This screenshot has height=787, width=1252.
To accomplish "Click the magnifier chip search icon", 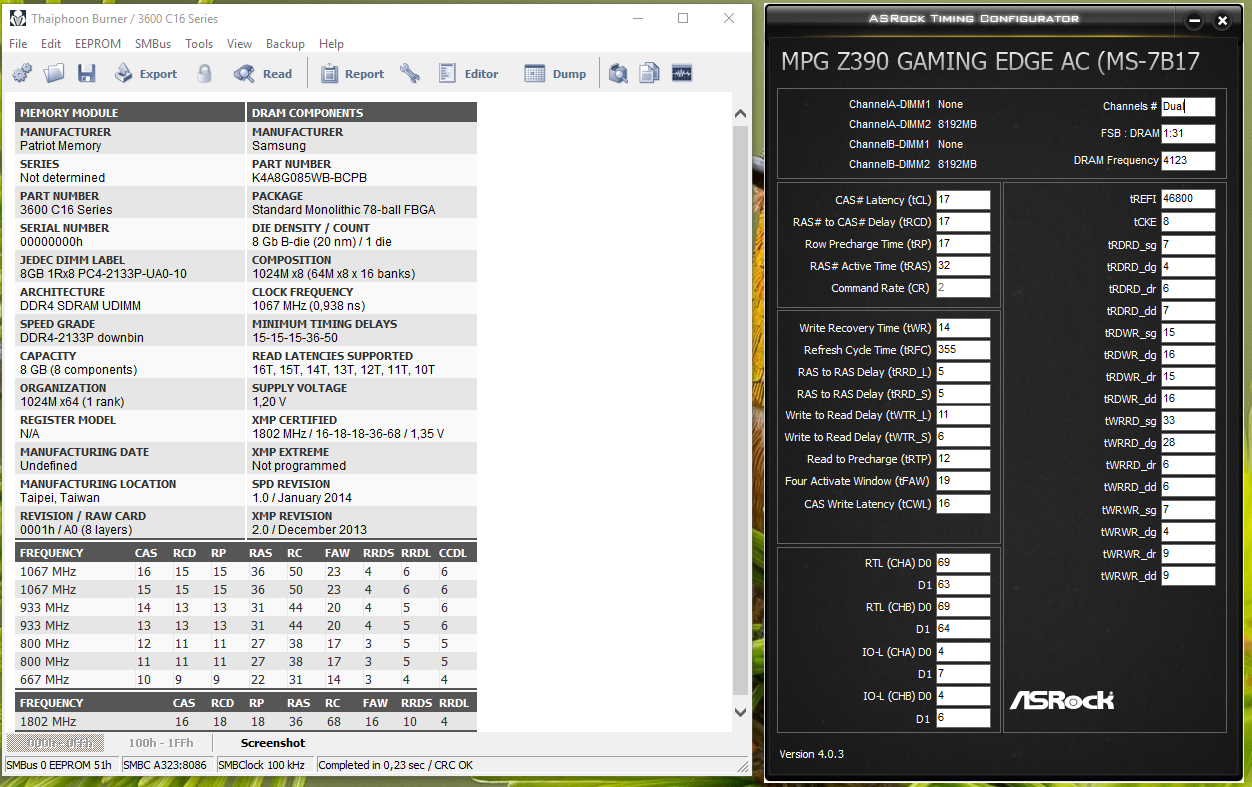I will coord(619,73).
